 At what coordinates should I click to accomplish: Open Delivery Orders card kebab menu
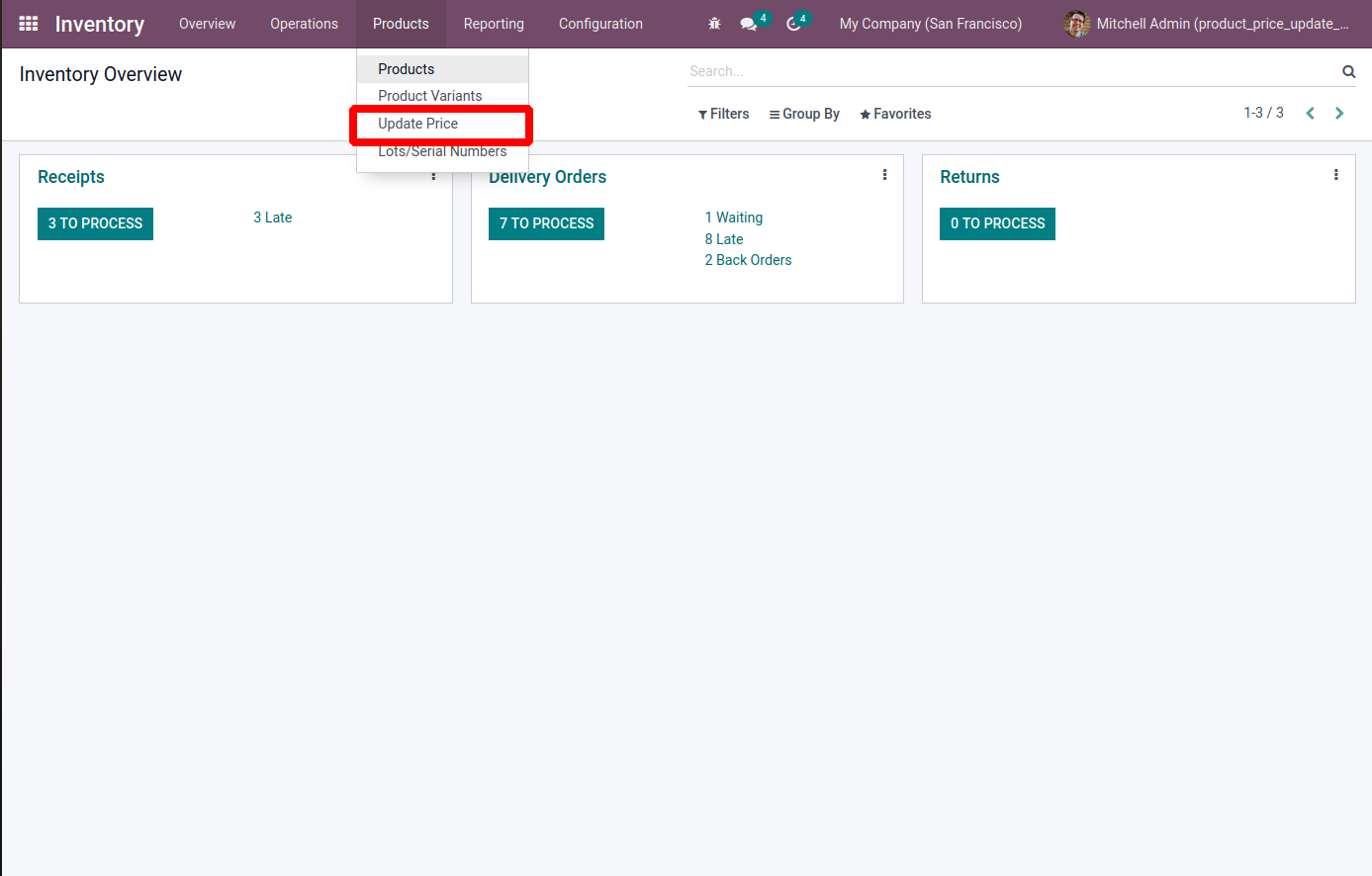(x=884, y=175)
